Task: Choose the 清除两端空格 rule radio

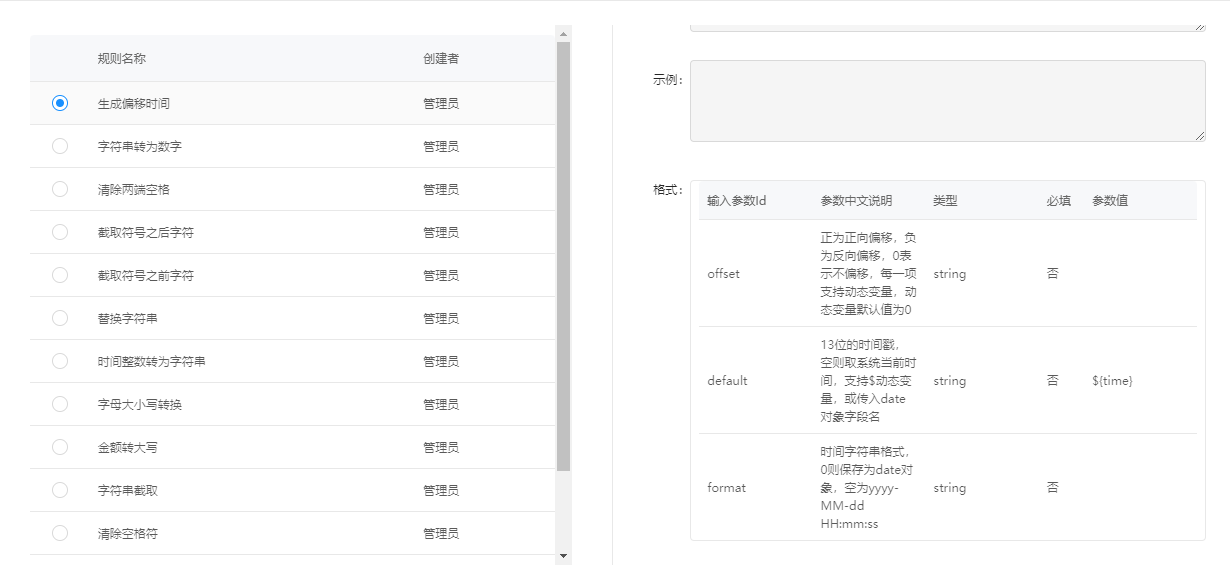Action: click(60, 189)
